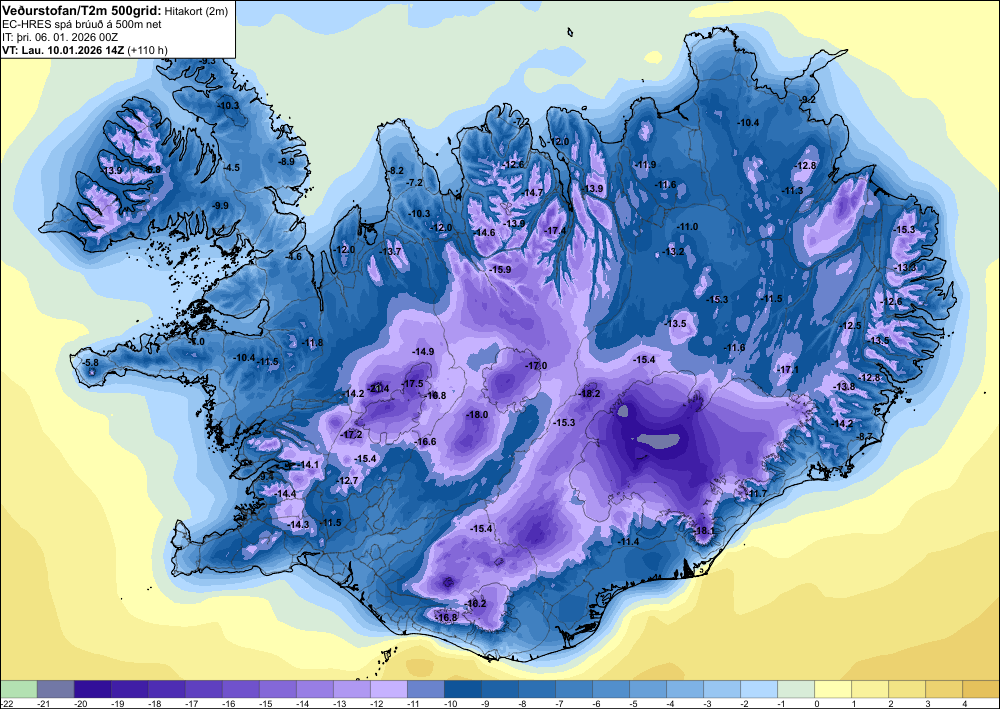
Task: Select the -8.7 temperature label
Action: (x=864, y=436)
